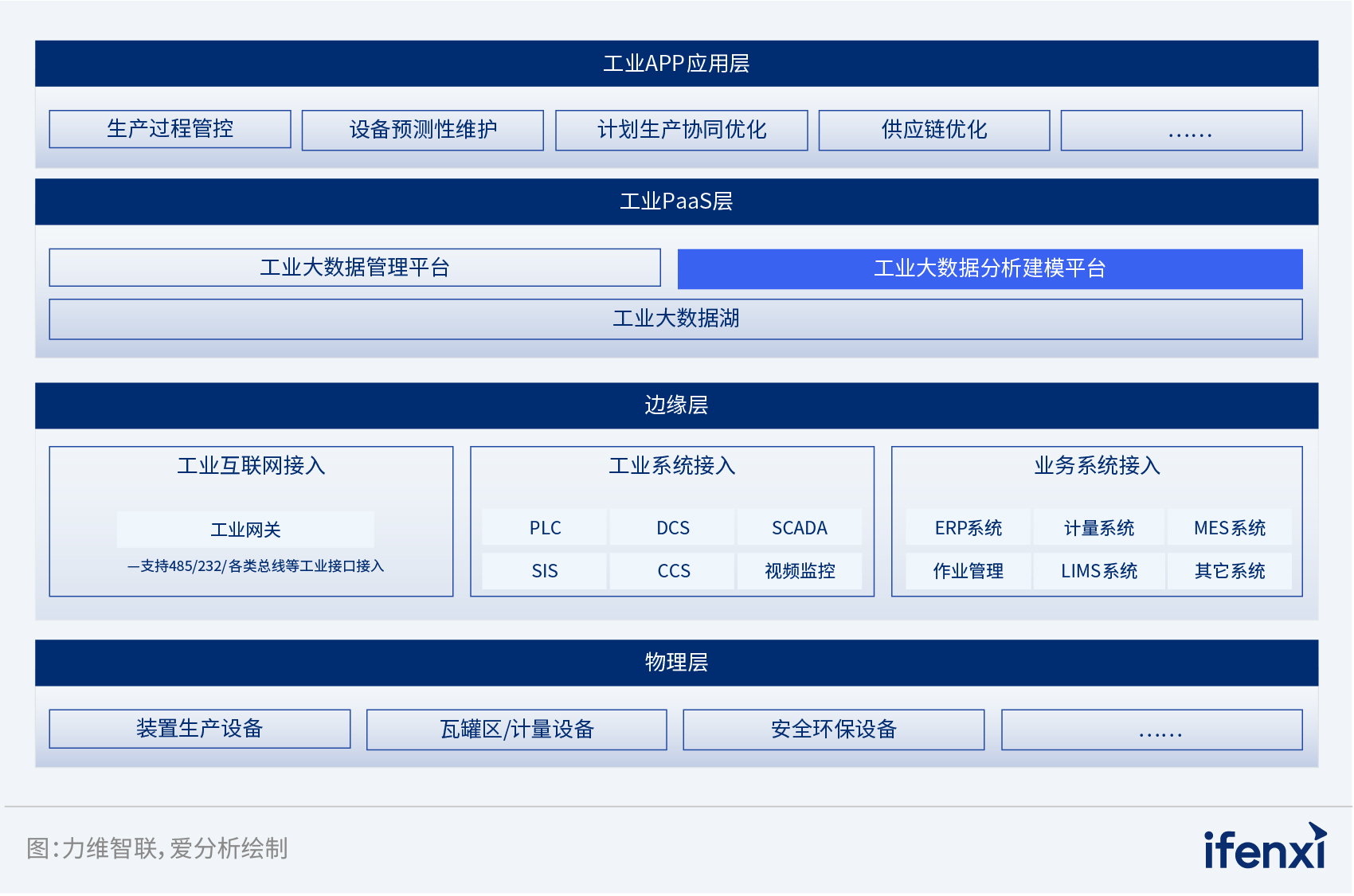Click the 物理层 header bar
1354x896 pixels.
[676, 663]
